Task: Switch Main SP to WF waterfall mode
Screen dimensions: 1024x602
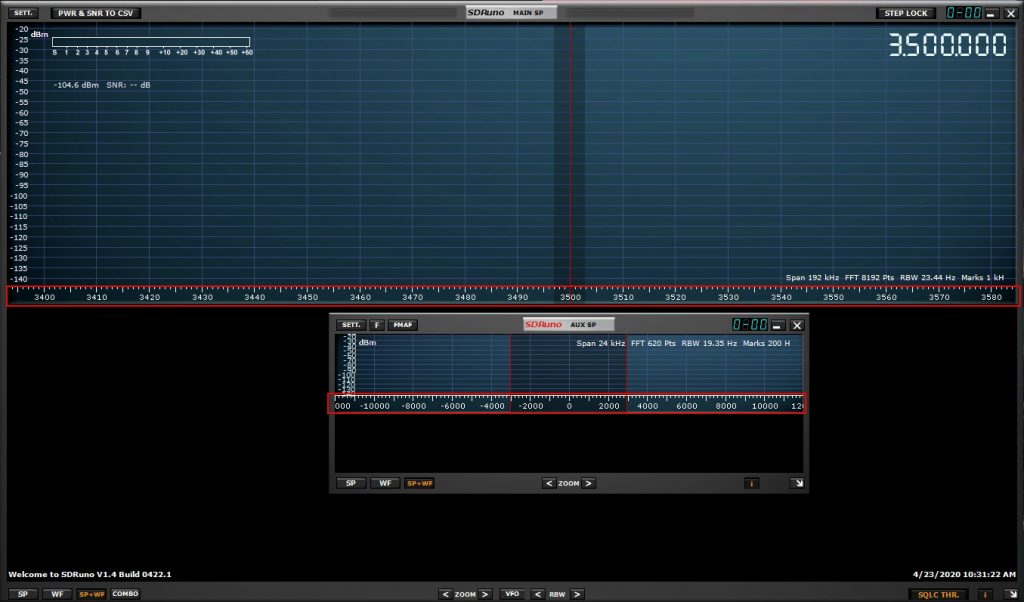Action: click(x=57, y=594)
